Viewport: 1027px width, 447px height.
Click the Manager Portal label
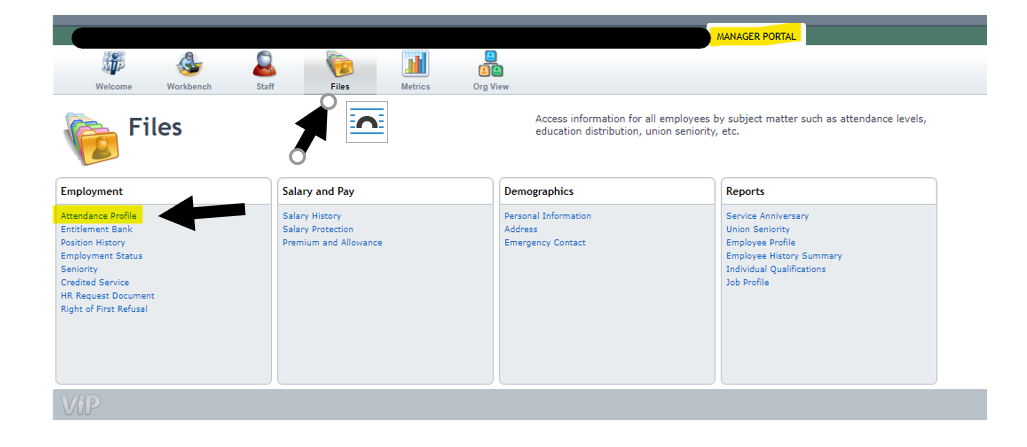pyautogui.click(x=756, y=37)
